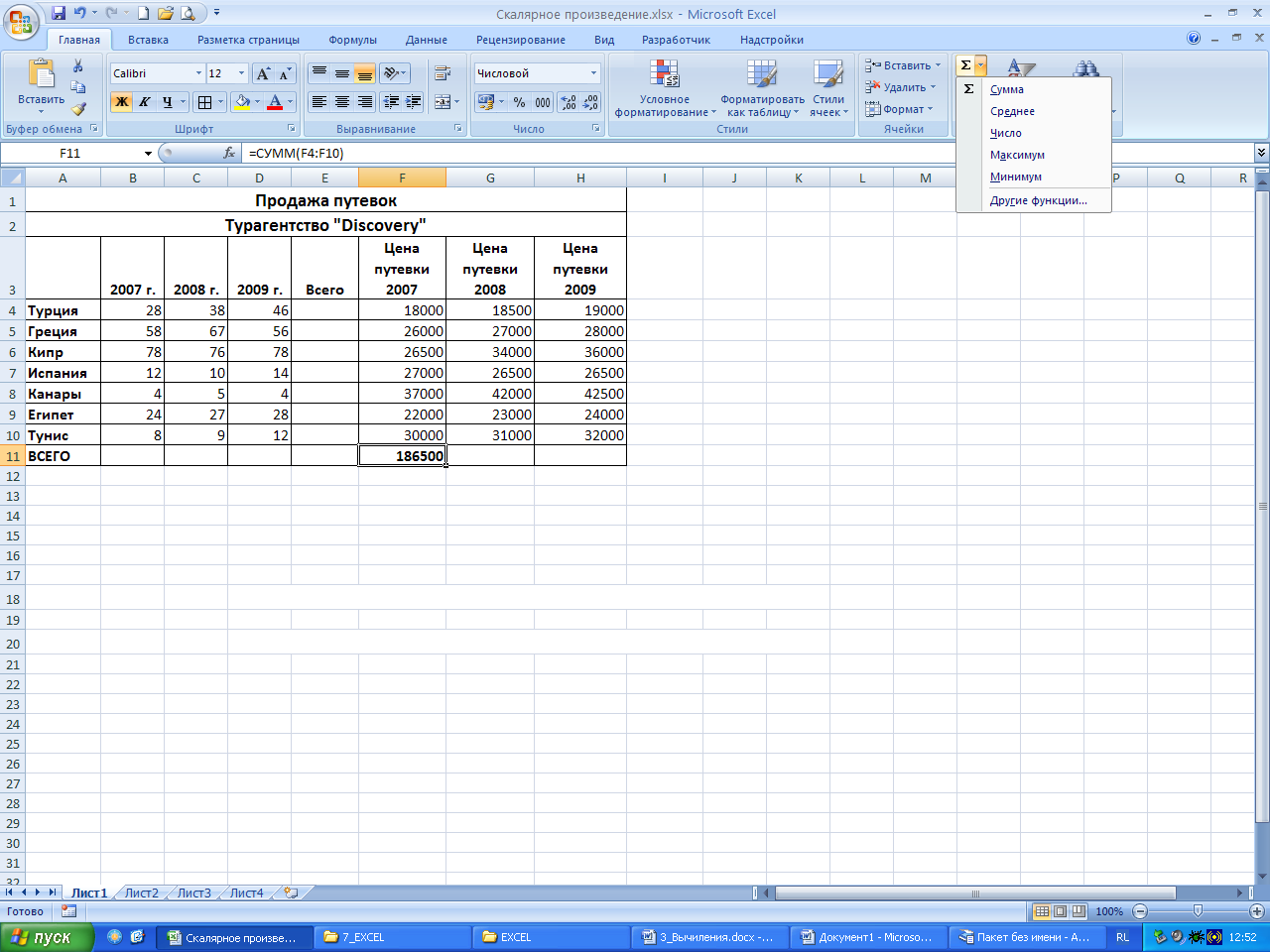Toggle Align Text Right

364,102
